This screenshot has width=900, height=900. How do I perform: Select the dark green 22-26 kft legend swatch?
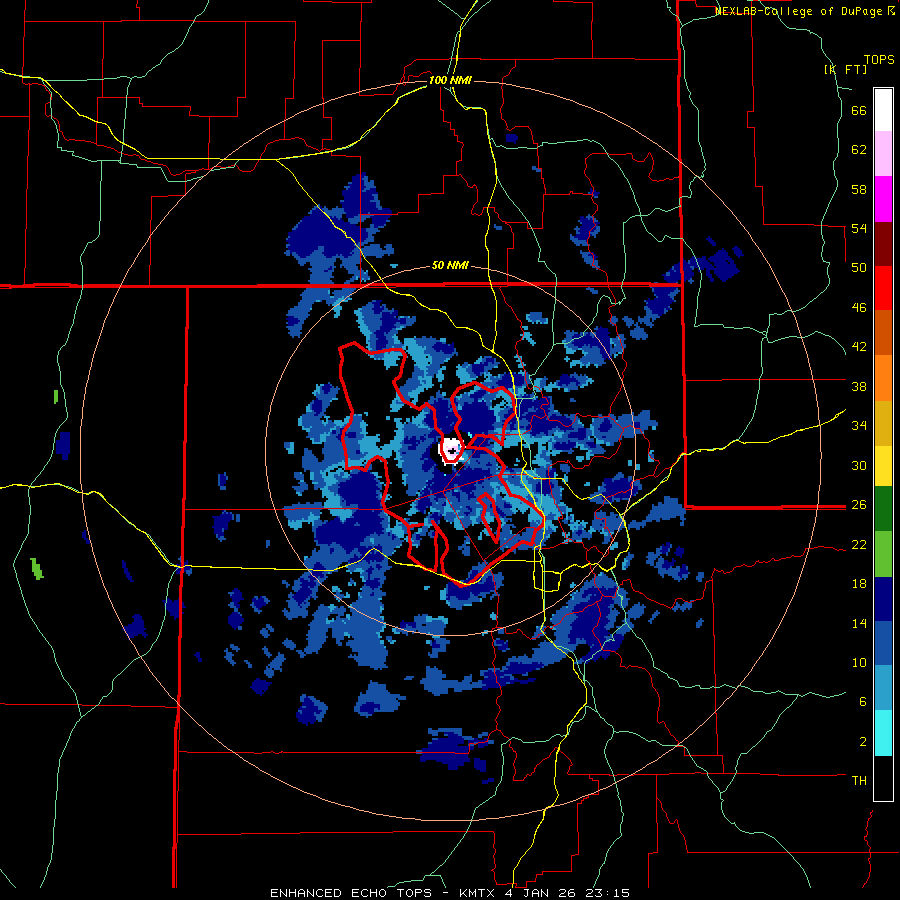[x=883, y=509]
